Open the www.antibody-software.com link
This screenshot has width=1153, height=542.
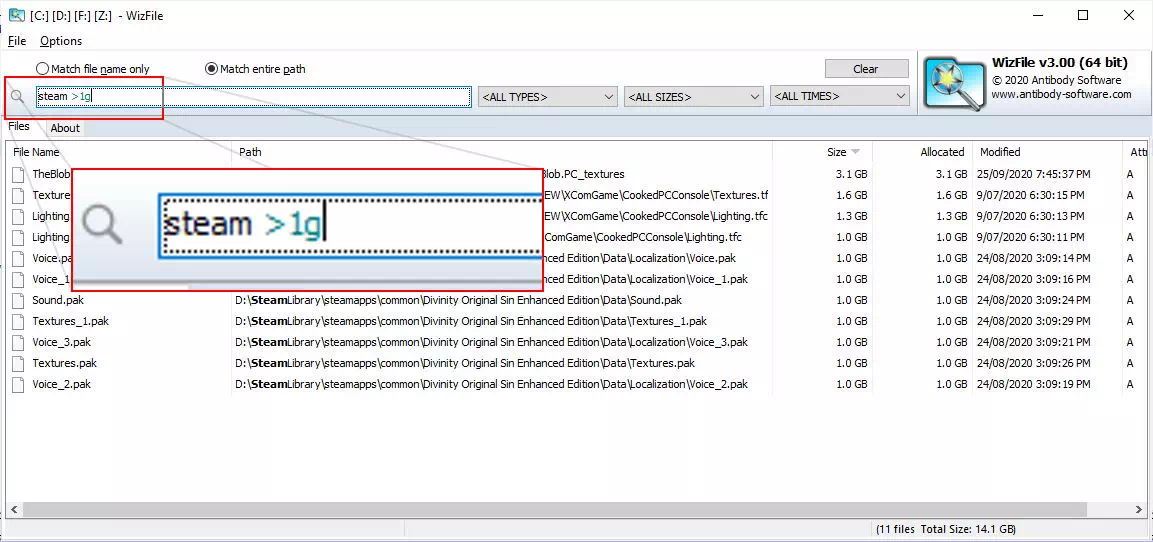(1061, 94)
